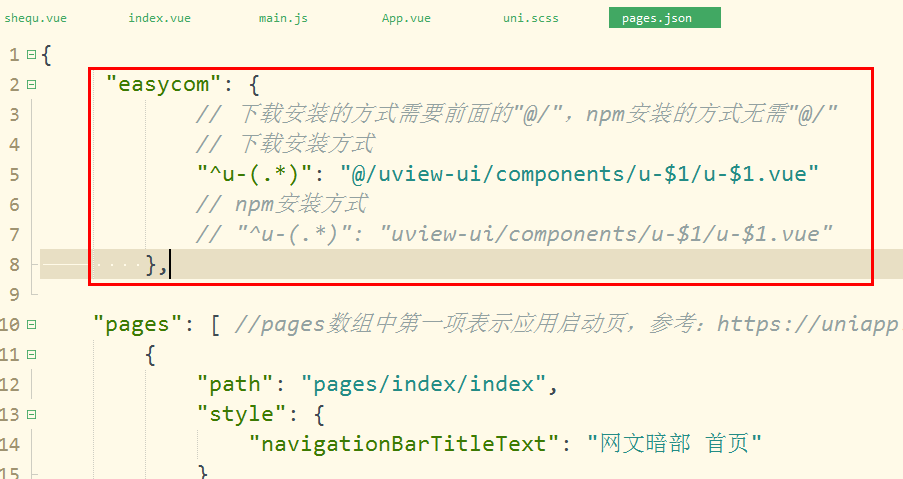Screen dimensions: 903x479
Task: Collapse the pages array on line 10
Action: 32,324
